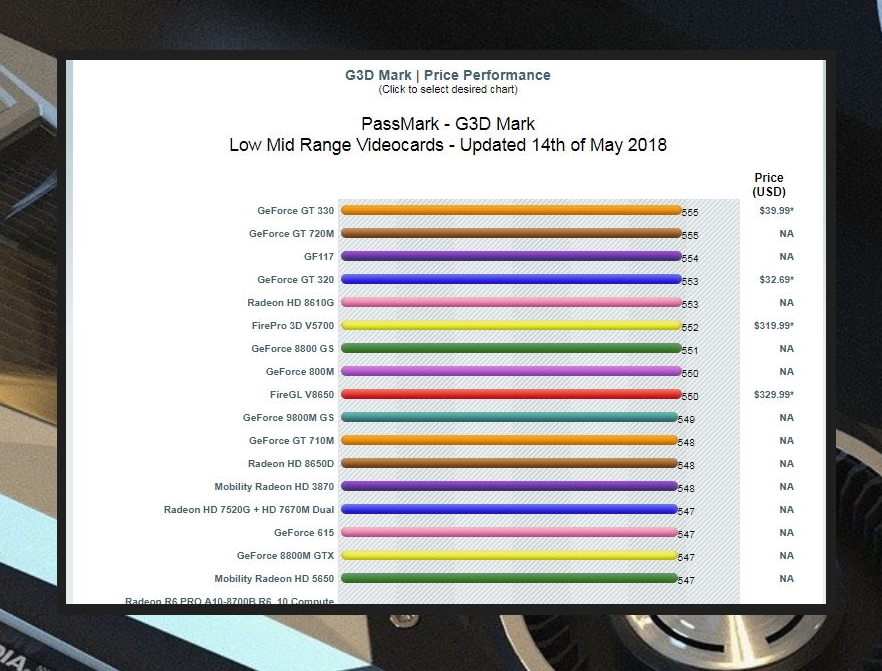Open the GeForce GT 320 link

[295, 280]
